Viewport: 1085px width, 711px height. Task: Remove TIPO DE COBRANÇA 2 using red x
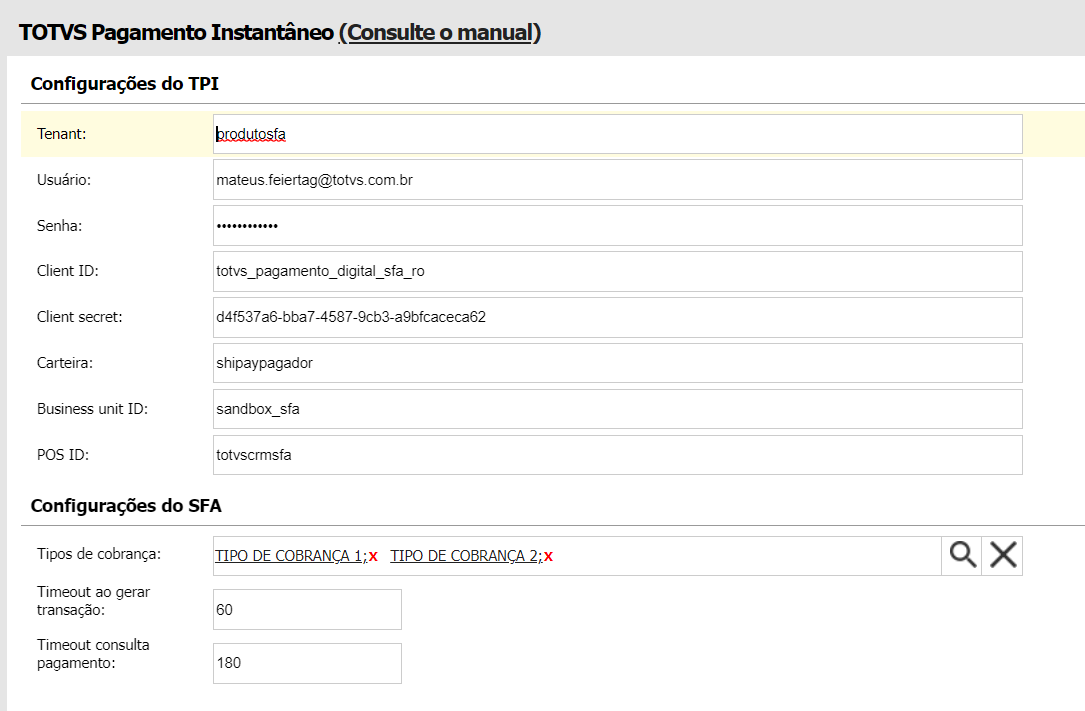[x=548, y=557]
